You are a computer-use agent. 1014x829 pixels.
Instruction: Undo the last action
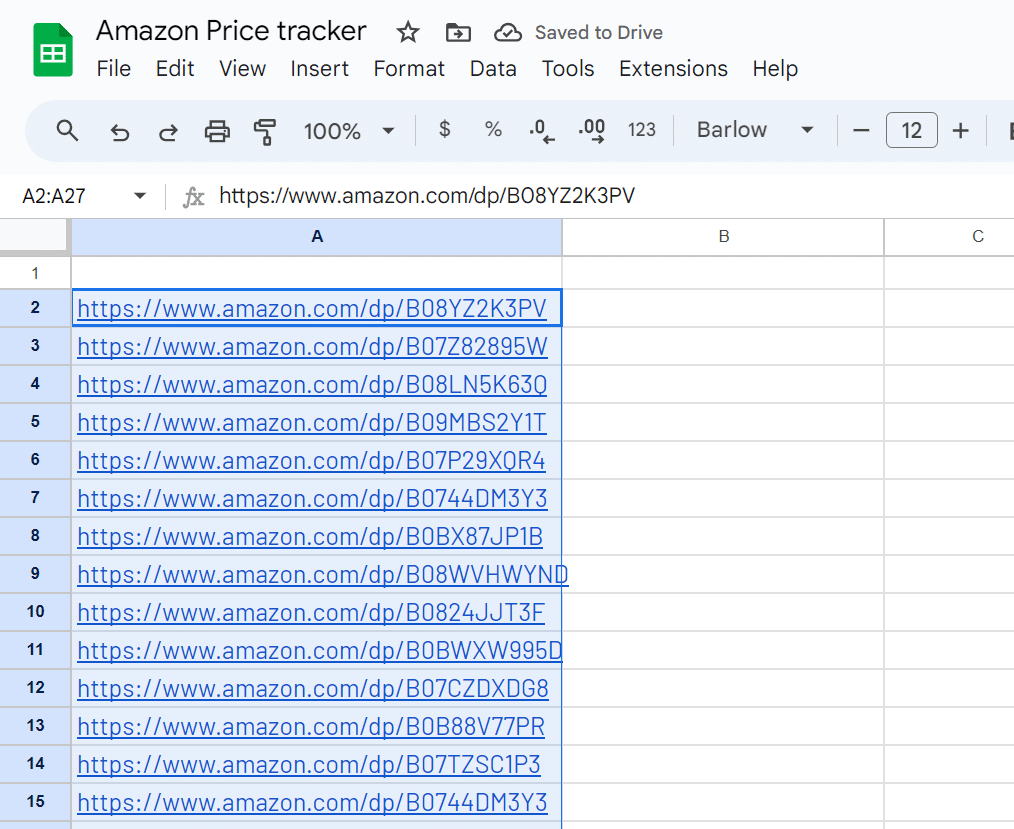click(x=120, y=131)
